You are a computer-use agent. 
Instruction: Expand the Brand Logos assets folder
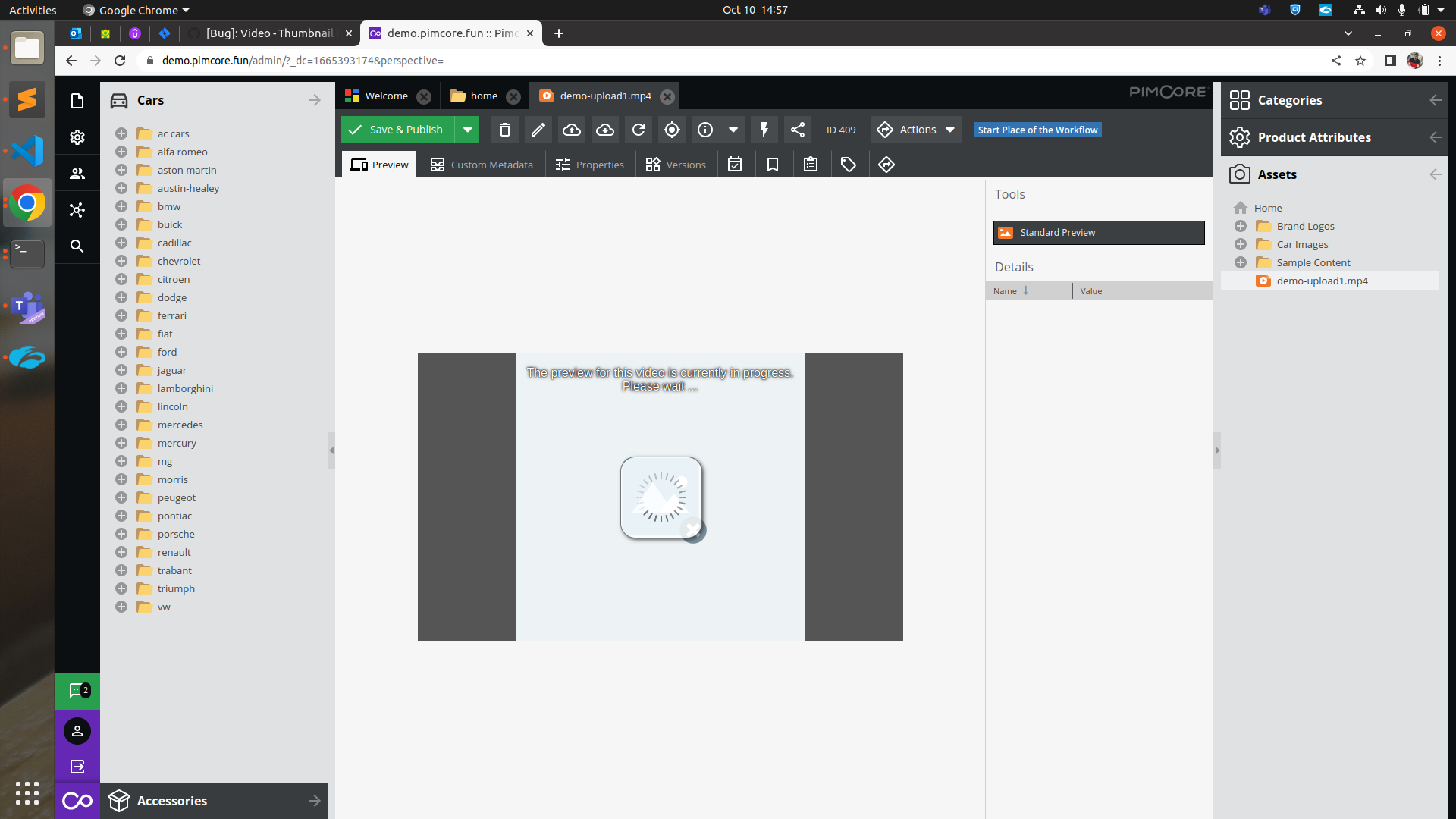click(x=1241, y=226)
